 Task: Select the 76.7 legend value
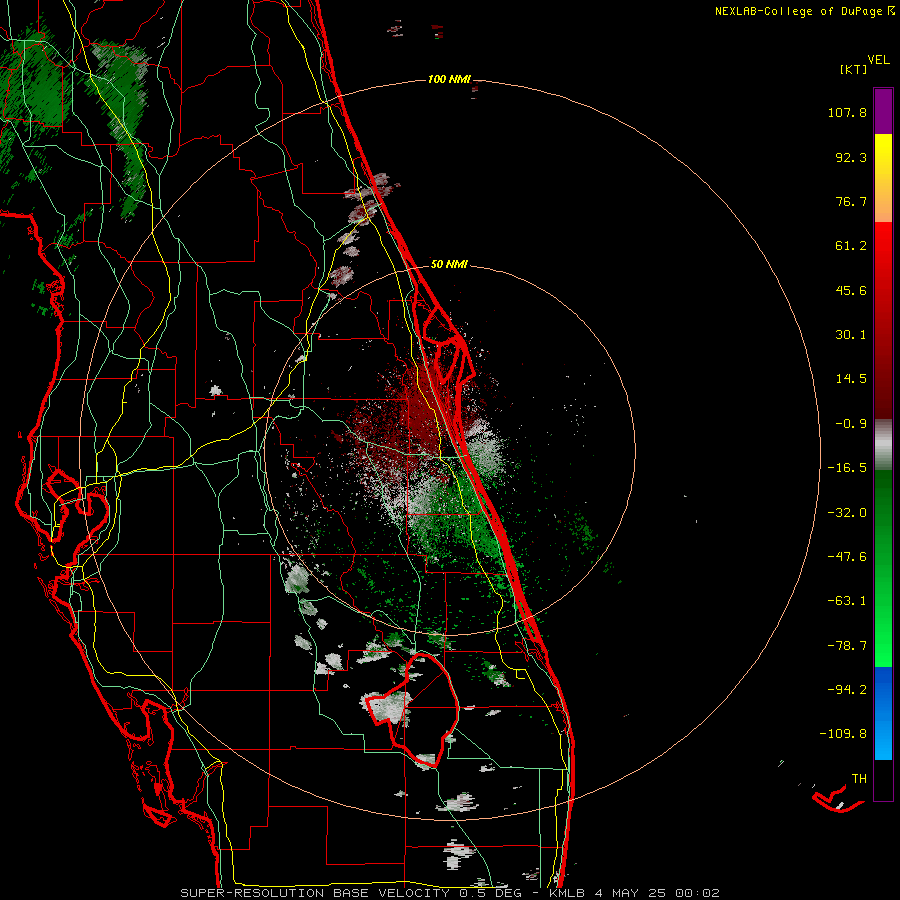851,201
